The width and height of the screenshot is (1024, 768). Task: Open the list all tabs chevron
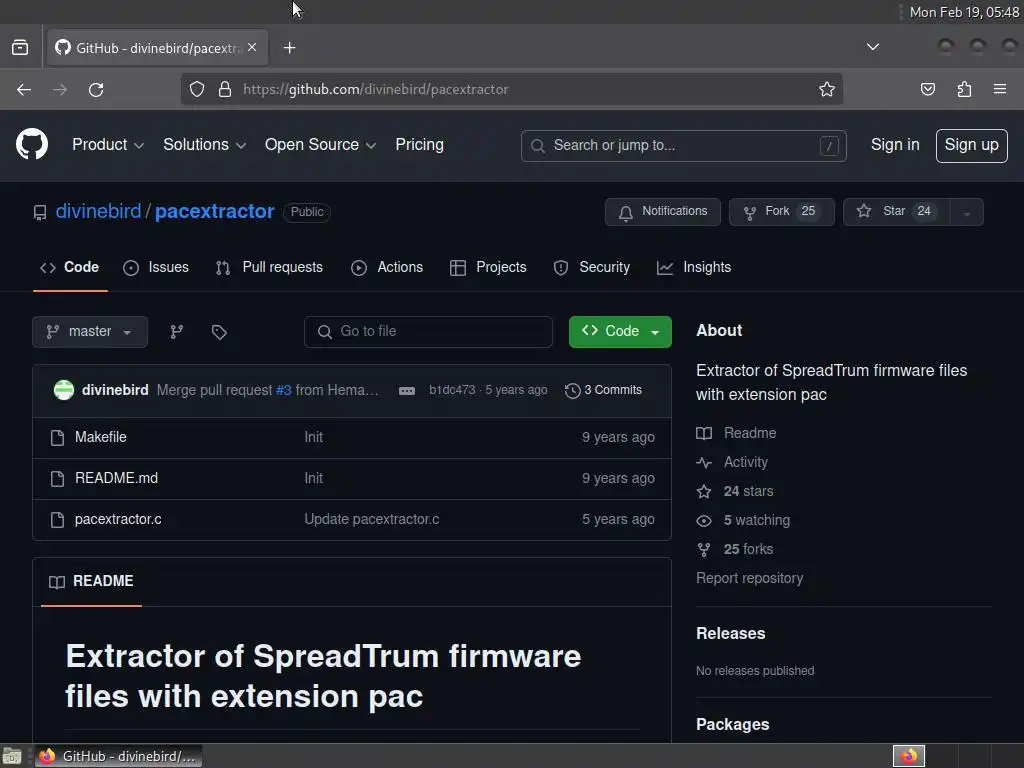pyautogui.click(x=872, y=47)
